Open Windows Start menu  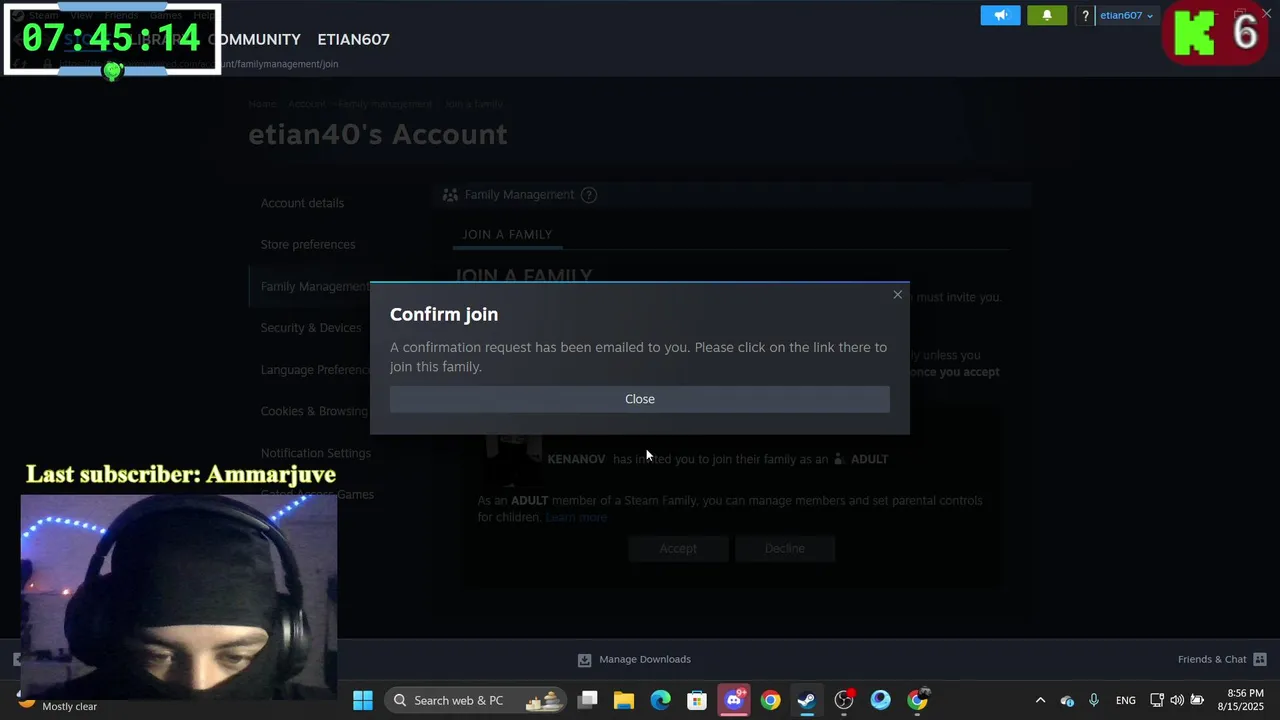coord(363,700)
